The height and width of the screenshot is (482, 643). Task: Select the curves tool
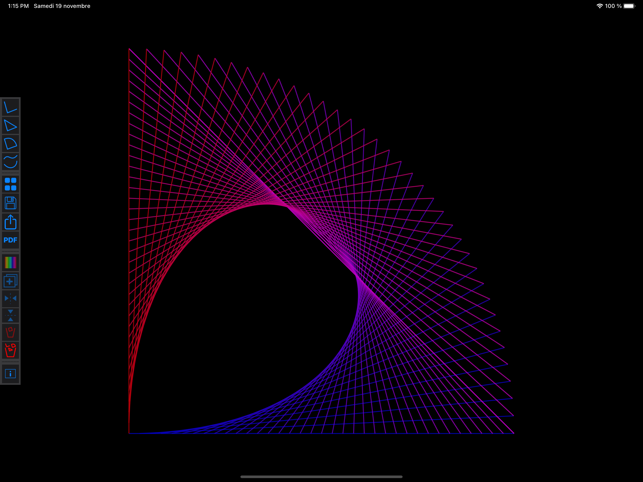point(10,162)
